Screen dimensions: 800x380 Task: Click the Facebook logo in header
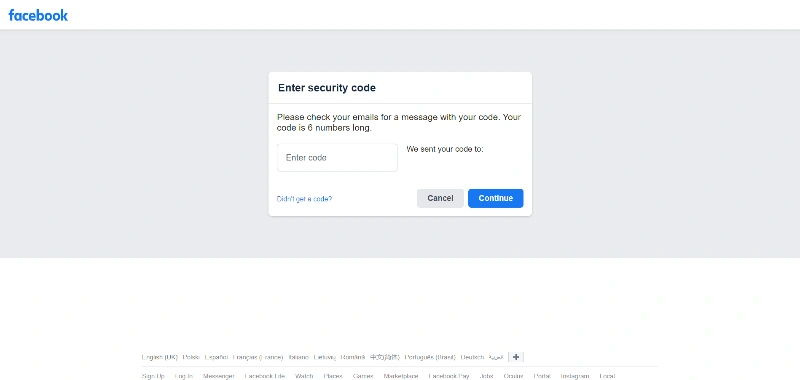click(38, 15)
